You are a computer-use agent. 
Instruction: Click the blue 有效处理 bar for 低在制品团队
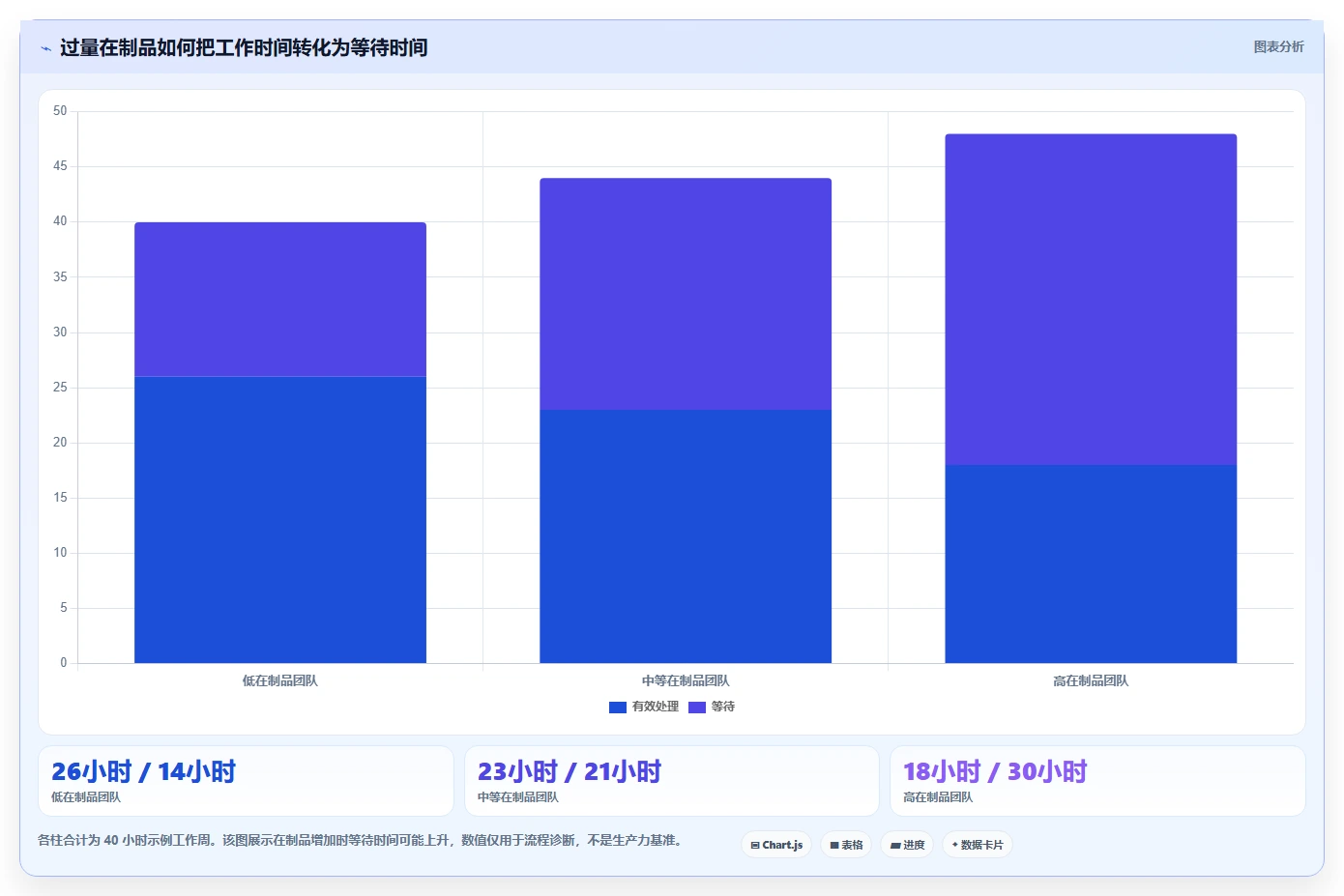[x=280, y=520]
